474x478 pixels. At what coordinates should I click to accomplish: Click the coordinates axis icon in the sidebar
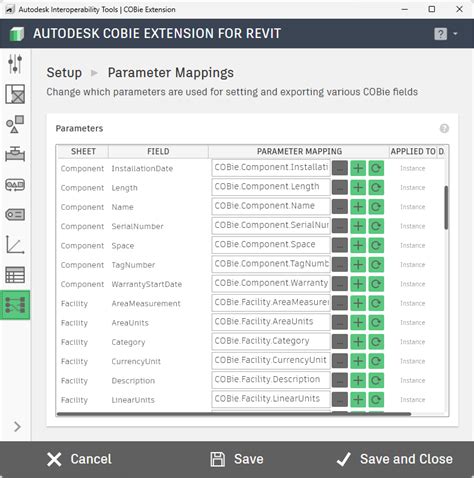[15, 245]
